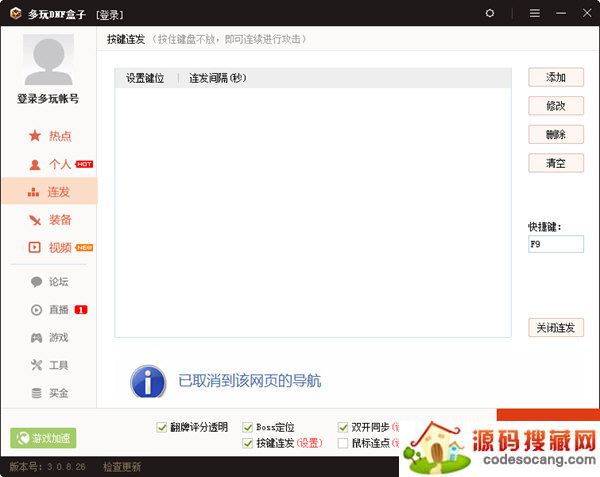The height and width of the screenshot is (477, 600).
Task: Click the [登录] link in title bar
Action: (110, 15)
